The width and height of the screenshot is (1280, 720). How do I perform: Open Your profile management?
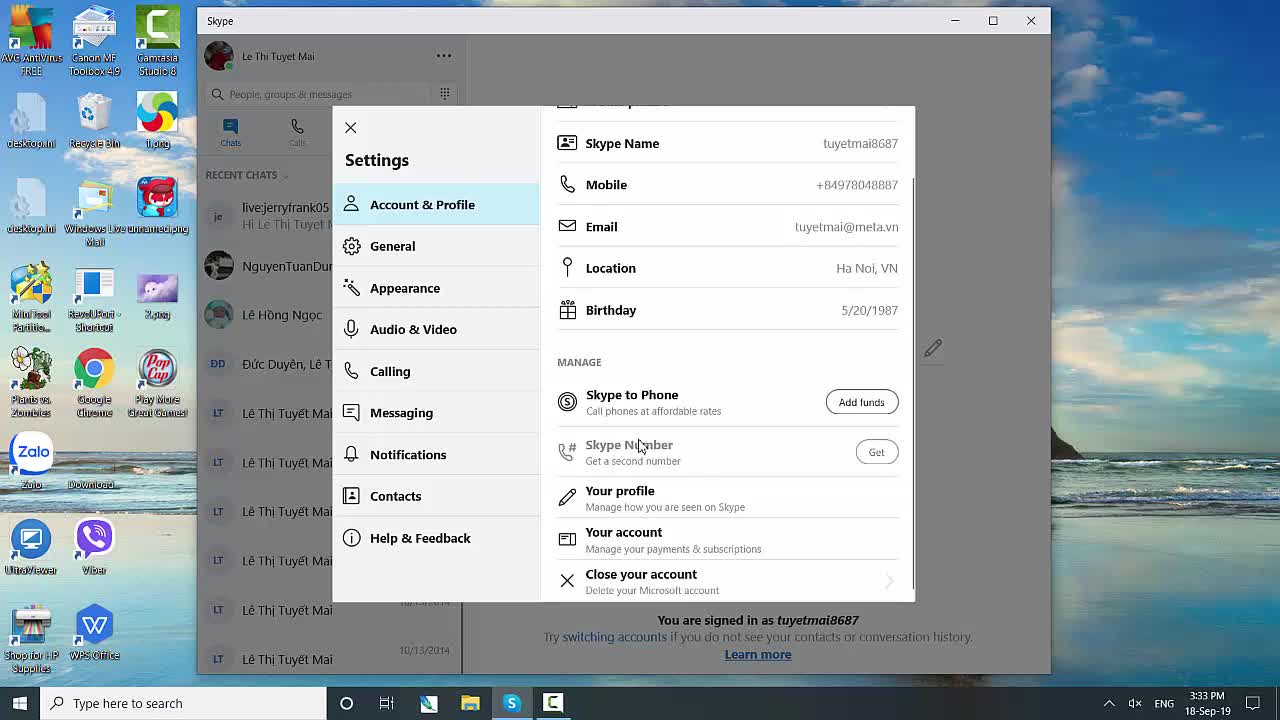[727, 498]
